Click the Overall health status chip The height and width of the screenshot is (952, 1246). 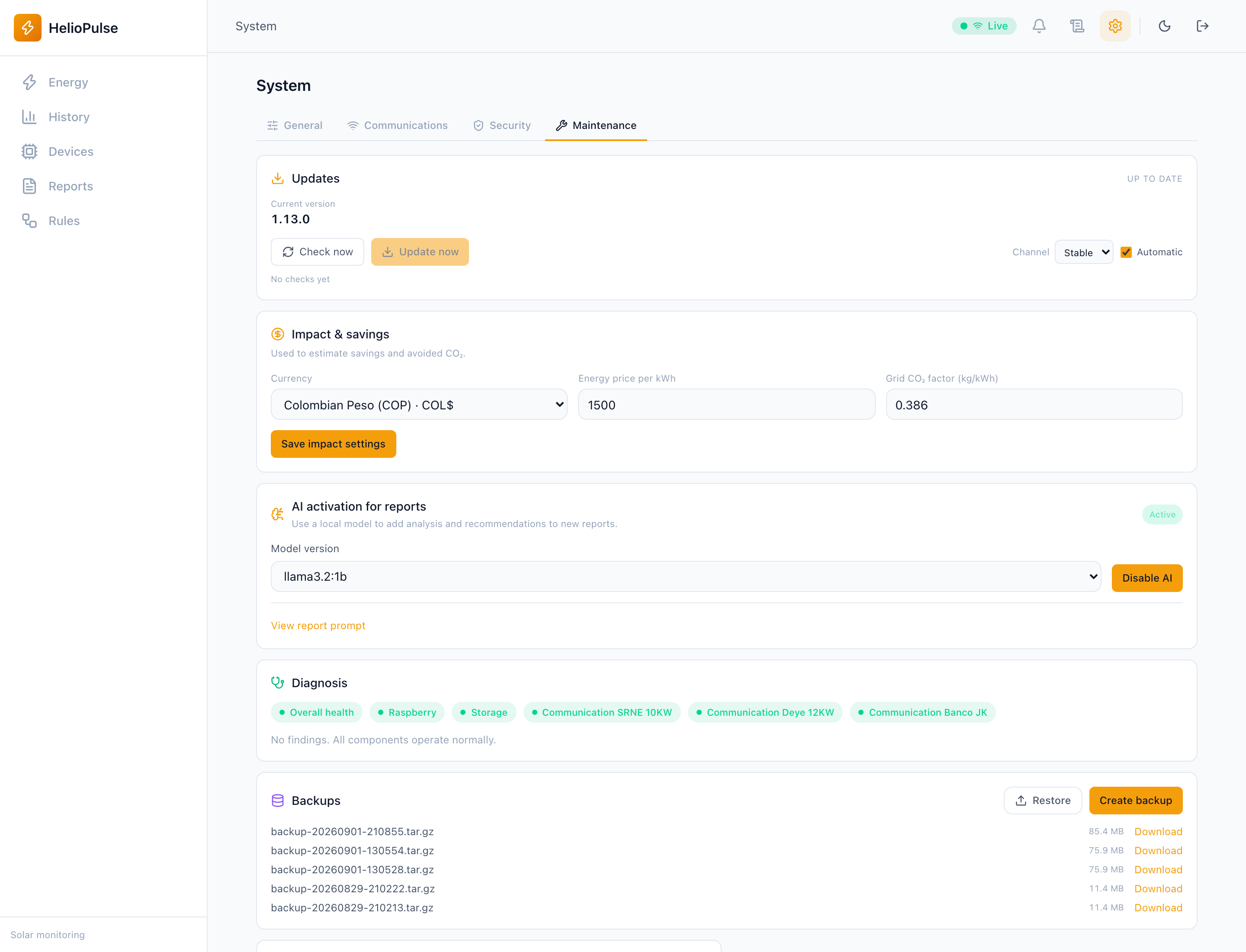tap(316, 712)
